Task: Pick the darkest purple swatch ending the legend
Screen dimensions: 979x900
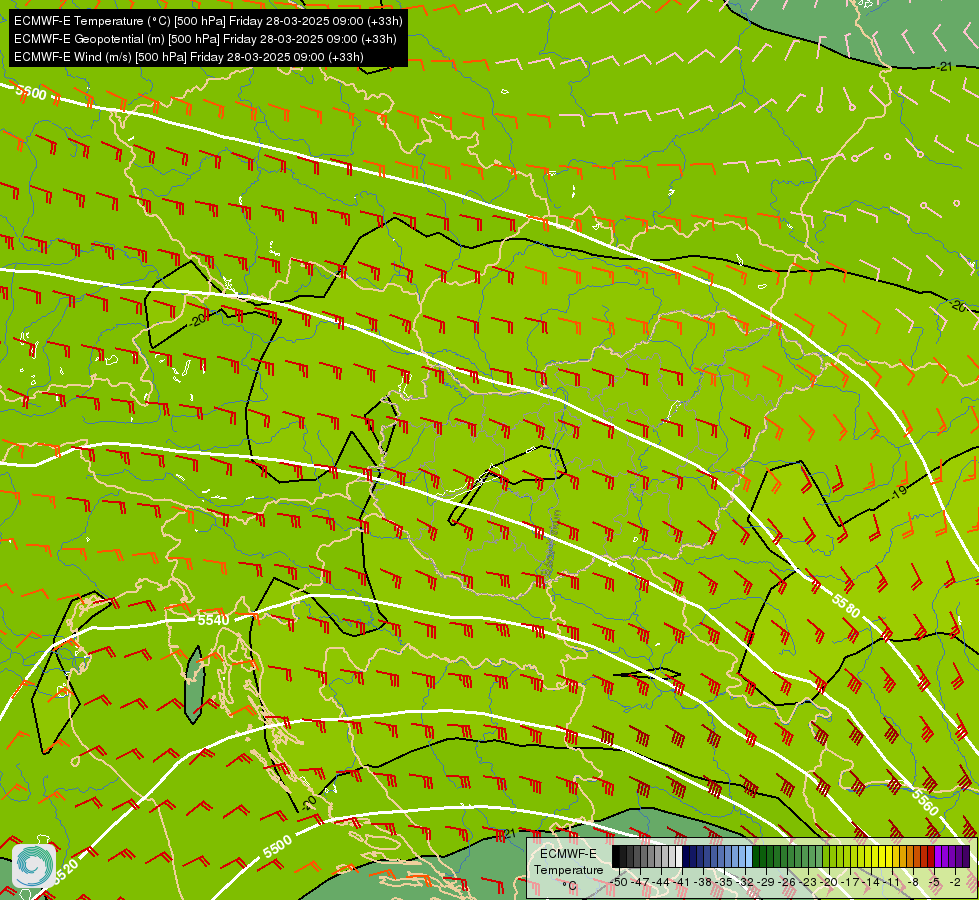Action: point(966,856)
